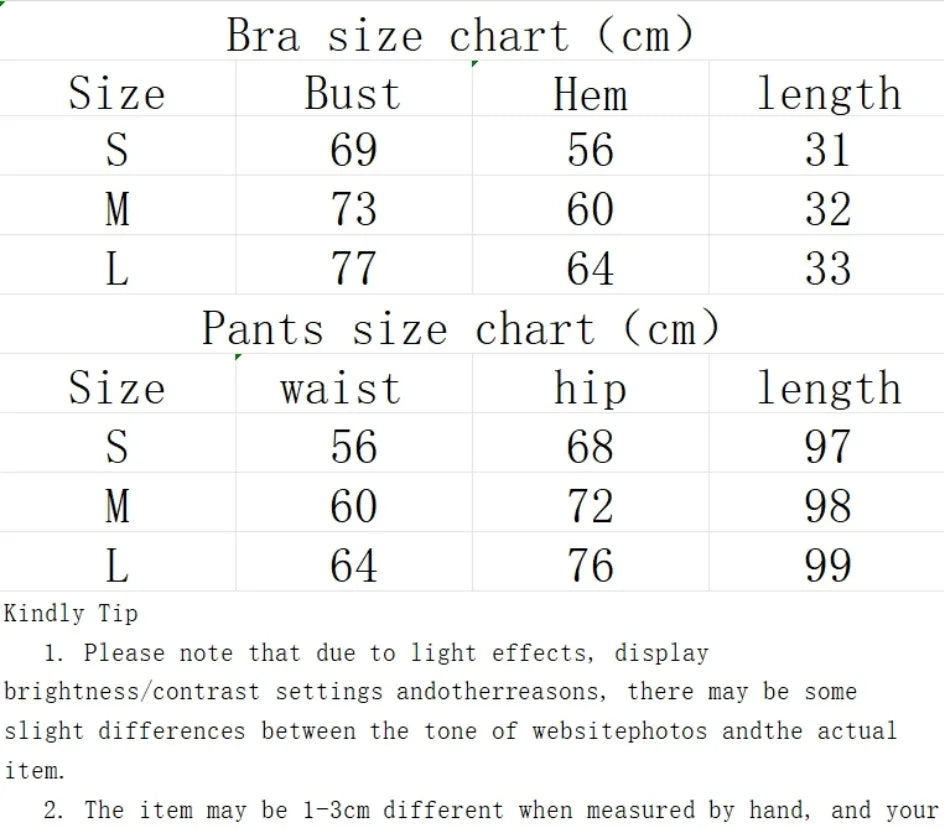The height and width of the screenshot is (828, 944).
Task: Select the hip value 76 cell
Action: (x=590, y=565)
